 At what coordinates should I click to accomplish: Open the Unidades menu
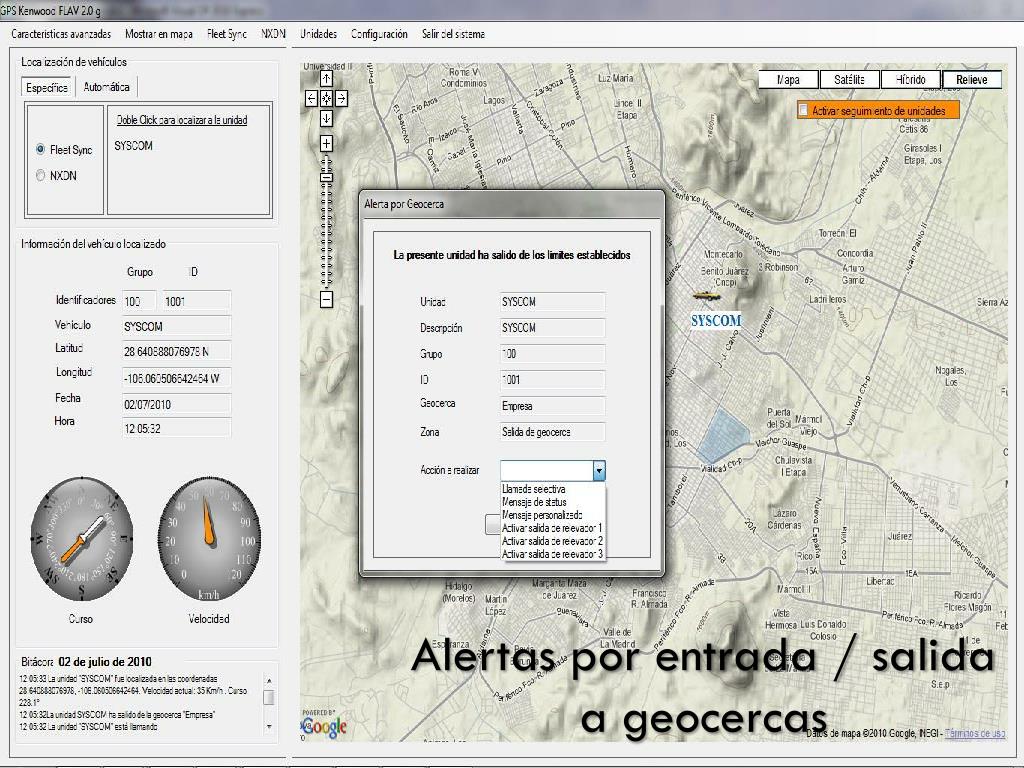319,34
